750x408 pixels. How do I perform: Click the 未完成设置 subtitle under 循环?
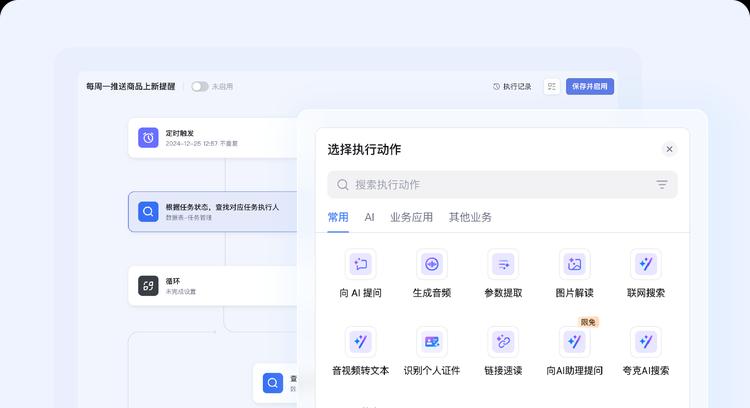tap(180, 292)
